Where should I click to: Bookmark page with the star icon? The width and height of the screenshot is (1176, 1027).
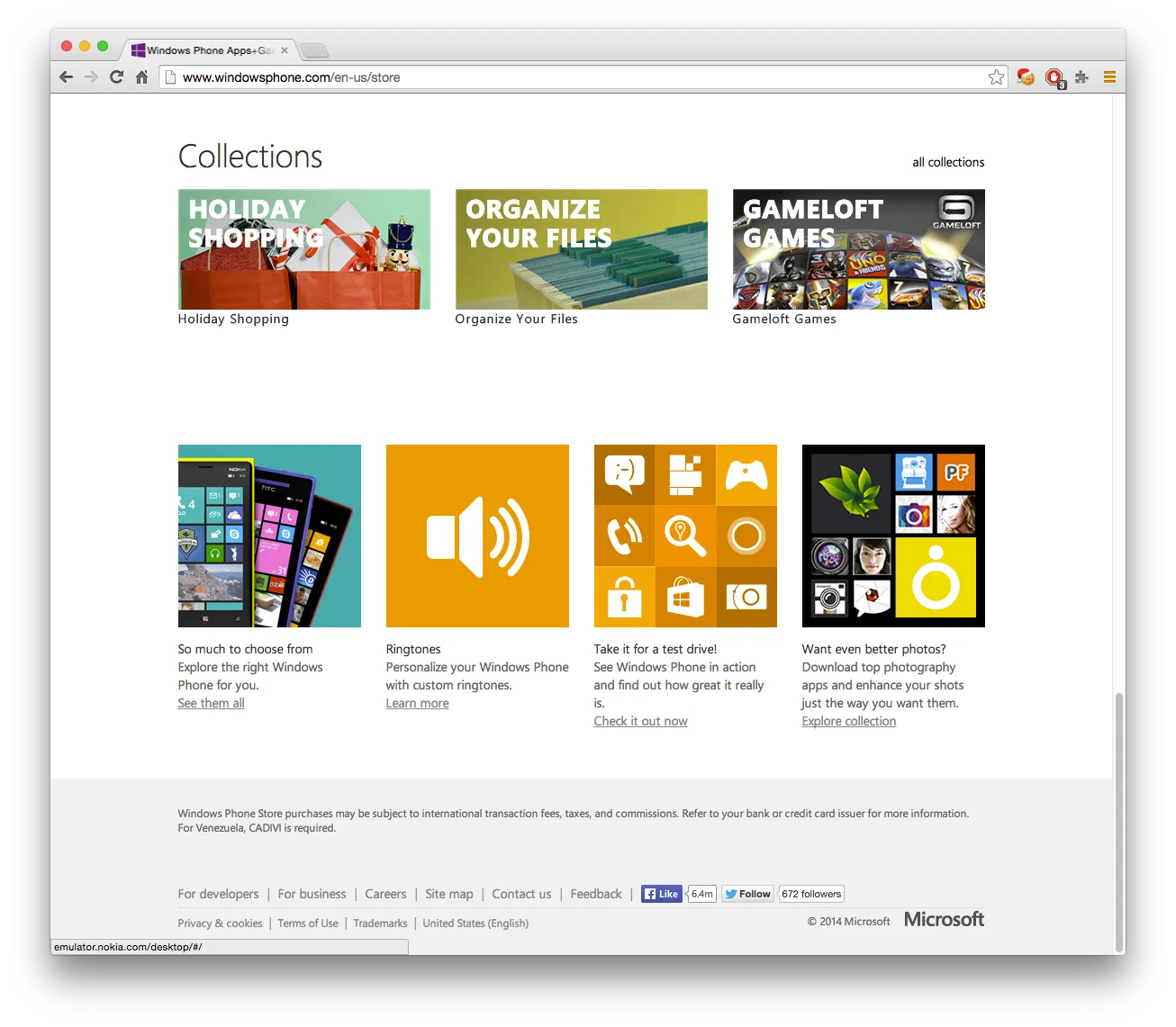[x=996, y=77]
